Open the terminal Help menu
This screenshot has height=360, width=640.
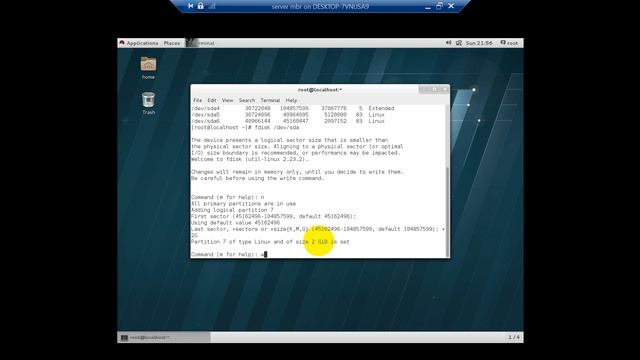[x=291, y=100]
